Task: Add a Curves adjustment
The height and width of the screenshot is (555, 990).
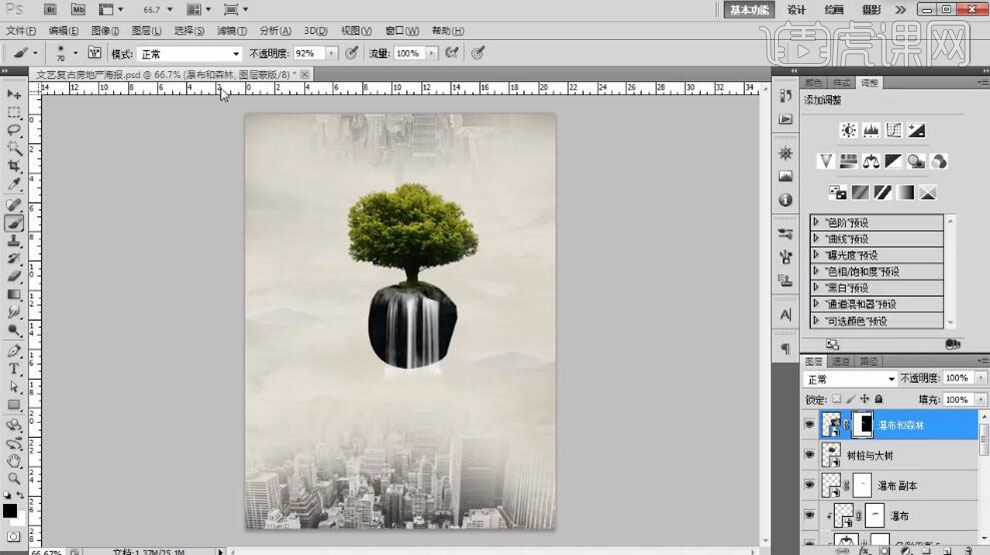Action: pos(894,131)
